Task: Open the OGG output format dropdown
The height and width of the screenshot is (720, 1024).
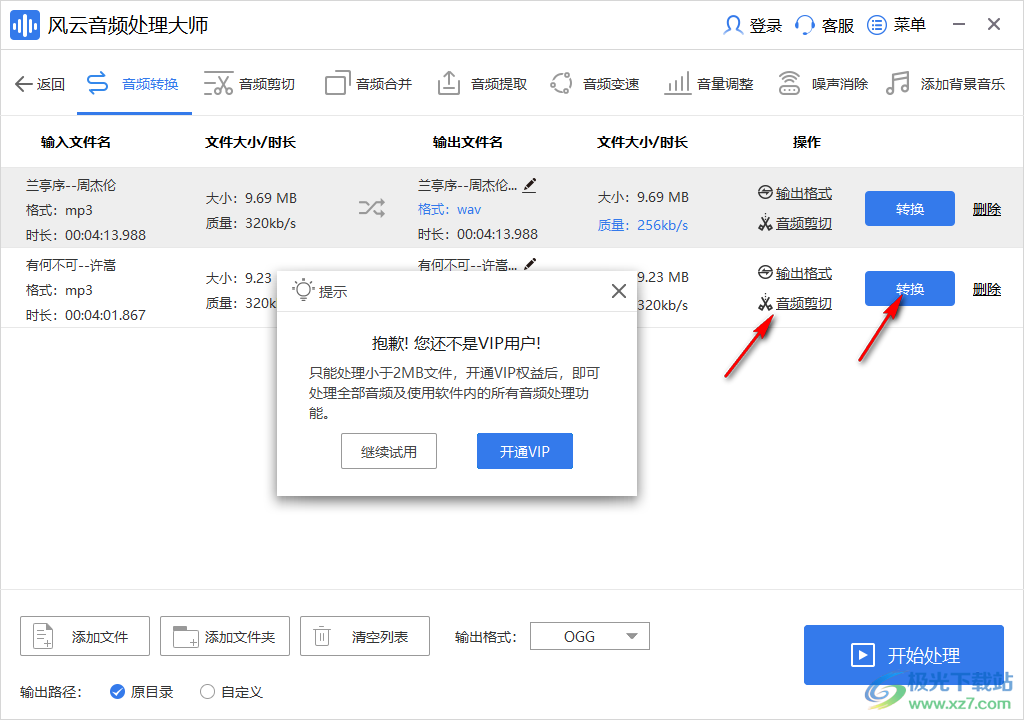Action: [590, 635]
